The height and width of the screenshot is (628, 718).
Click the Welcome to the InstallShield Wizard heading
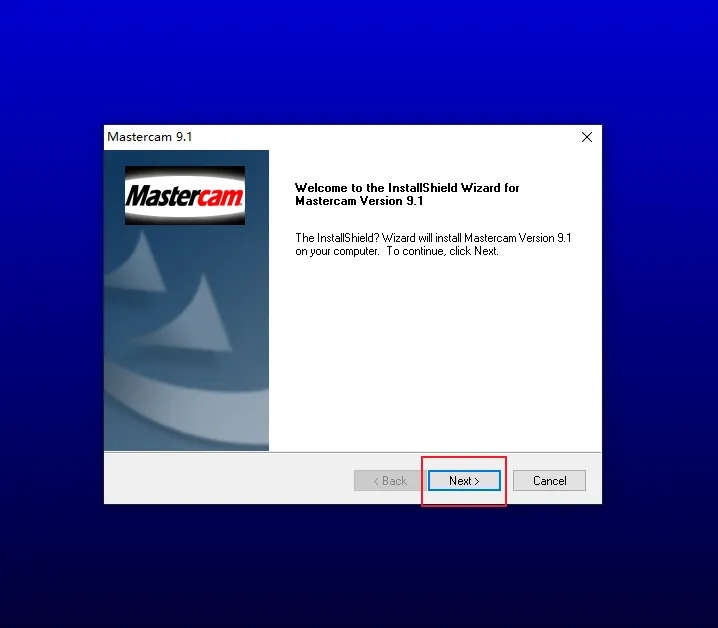coord(407,194)
